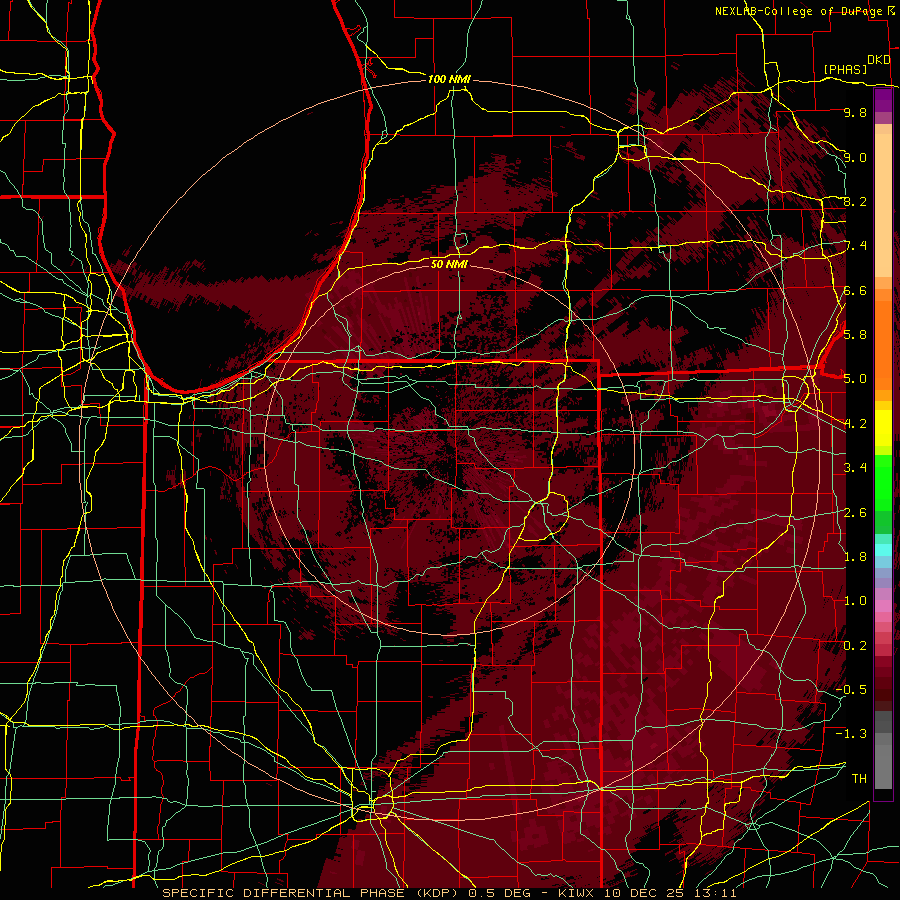Click the 50 NMI range ring label
This screenshot has height=900, width=900.
pyautogui.click(x=449, y=264)
